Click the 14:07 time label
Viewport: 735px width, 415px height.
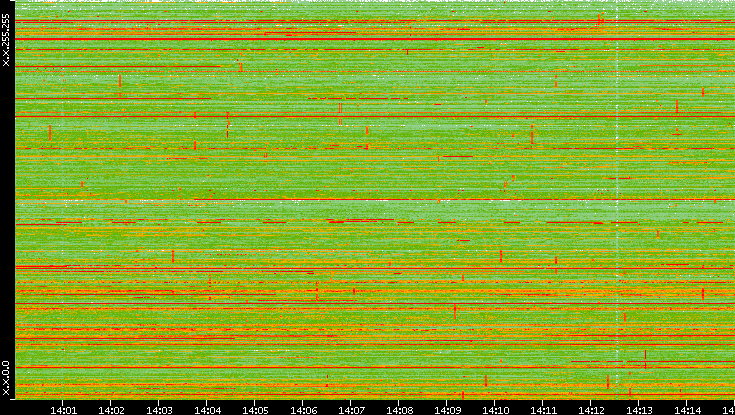pyautogui.click(x=351, y=410)
